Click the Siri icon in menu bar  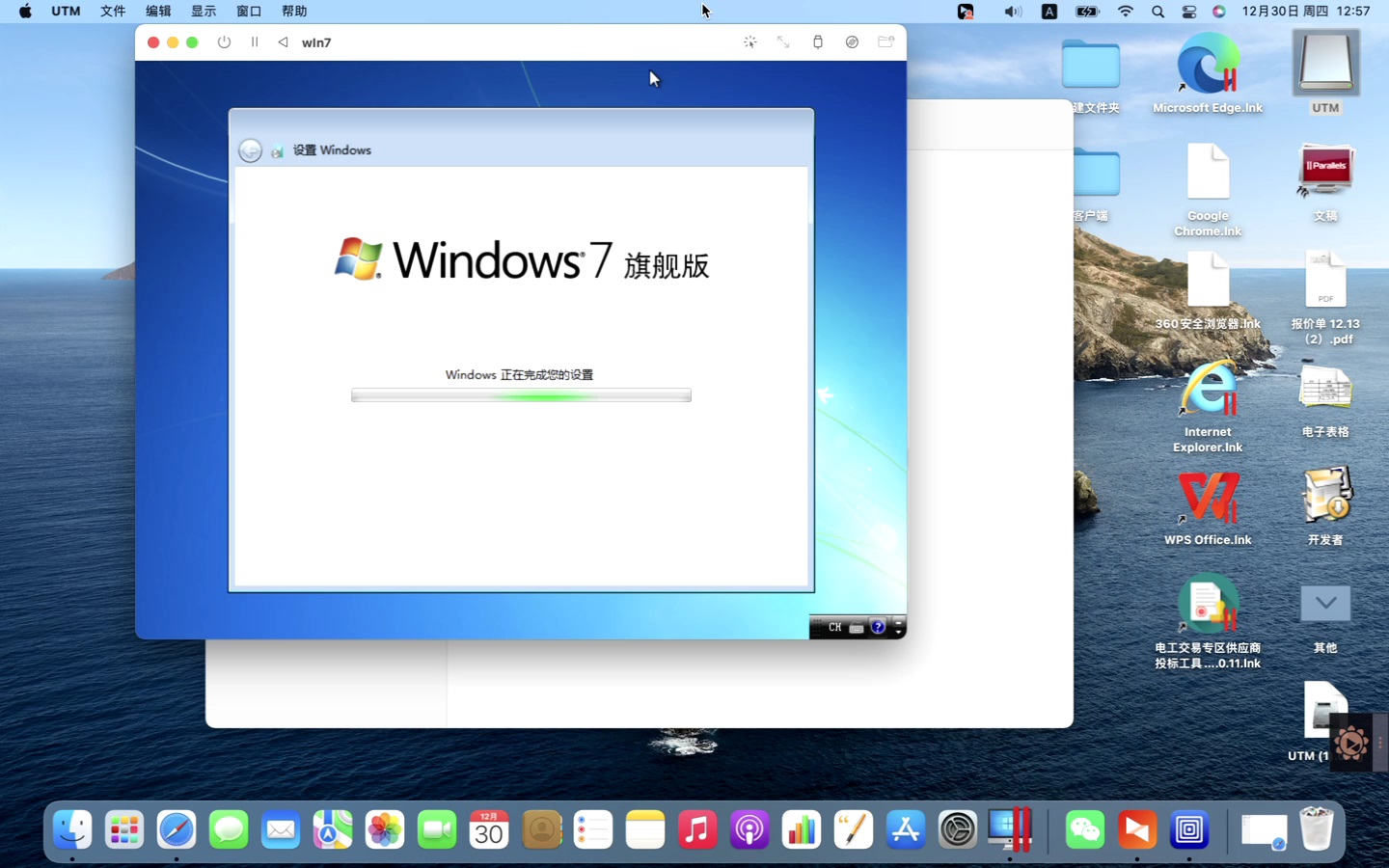(x=1219, y=12)
